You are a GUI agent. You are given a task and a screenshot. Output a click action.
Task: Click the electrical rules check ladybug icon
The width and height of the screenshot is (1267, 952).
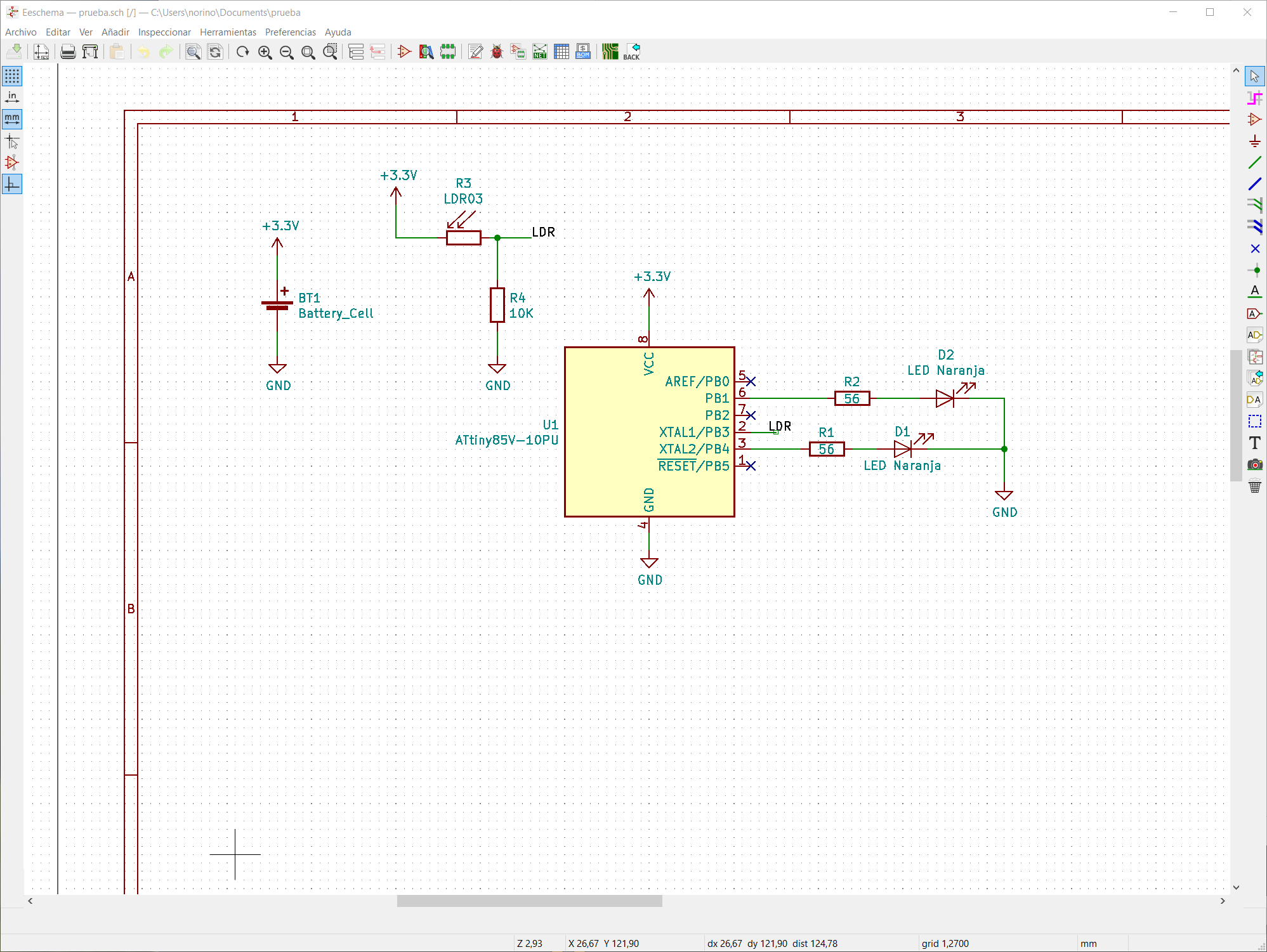[497, 52]
